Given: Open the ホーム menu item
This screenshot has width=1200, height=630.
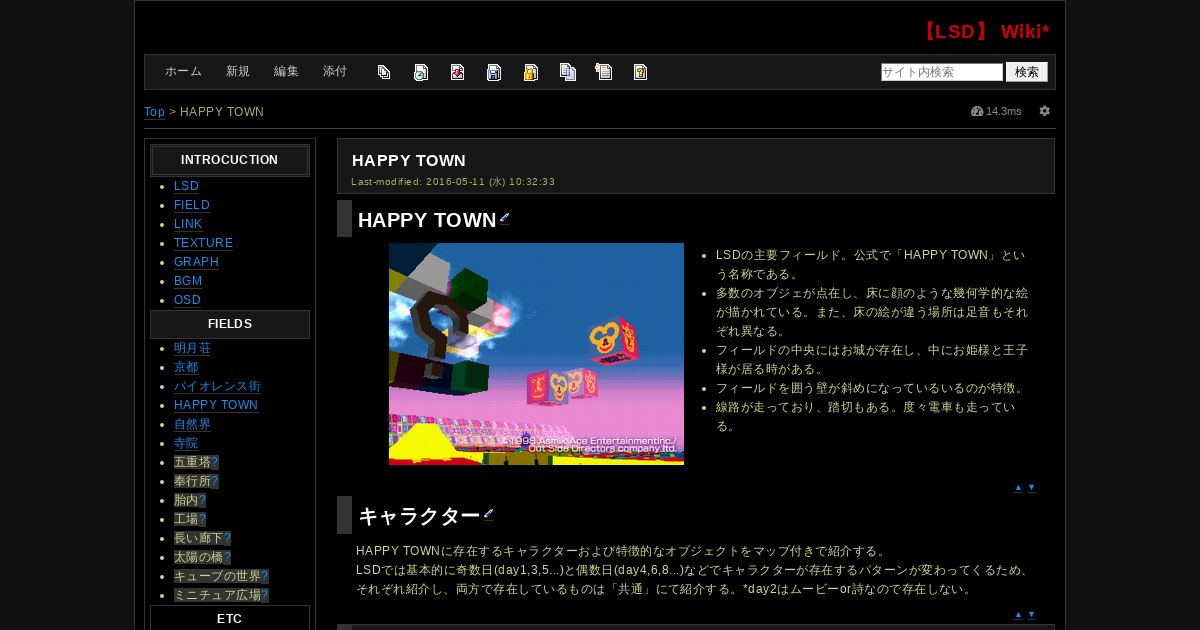Looking at the screenshot, I should tap(183, 72).
